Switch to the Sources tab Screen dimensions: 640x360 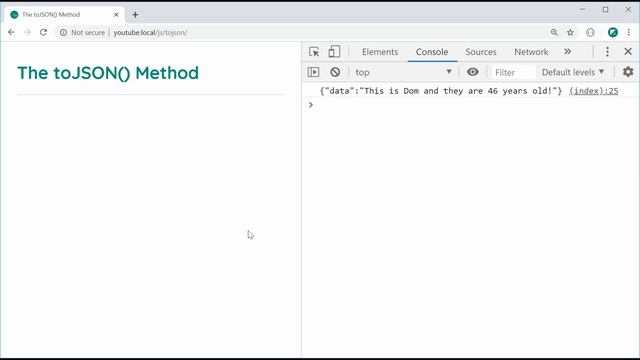481,52
